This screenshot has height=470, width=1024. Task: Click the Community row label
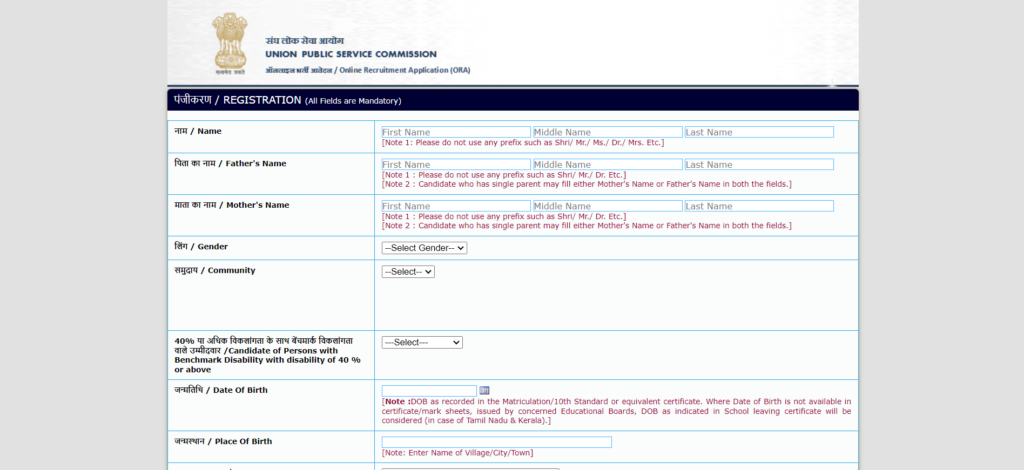(214, 270)
